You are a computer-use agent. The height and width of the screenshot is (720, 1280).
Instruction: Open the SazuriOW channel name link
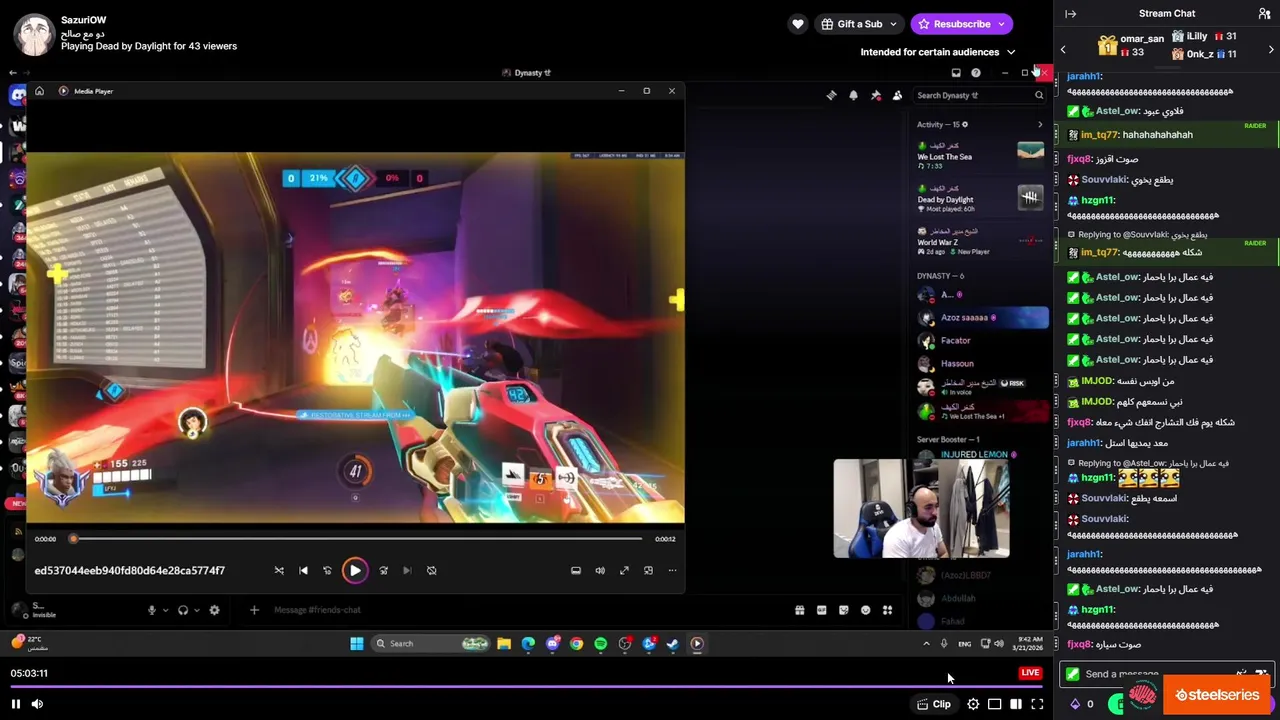point(83,20)
